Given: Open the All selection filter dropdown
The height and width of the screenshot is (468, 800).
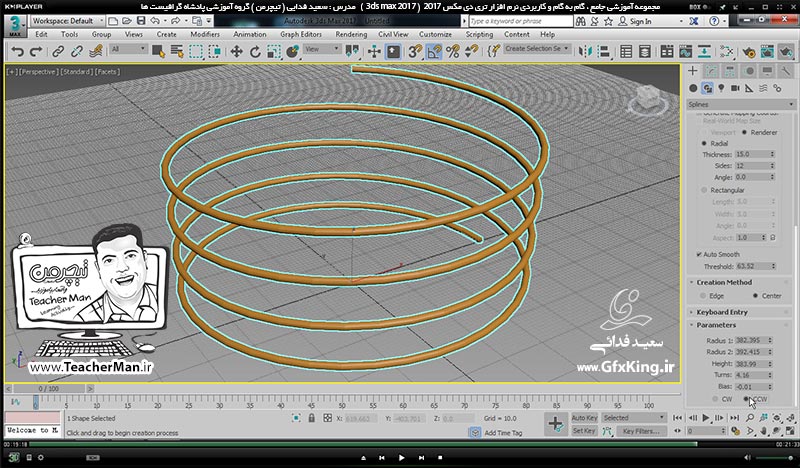Looking at the screenshot, I should pyautogui.click(x=129, y=49).
